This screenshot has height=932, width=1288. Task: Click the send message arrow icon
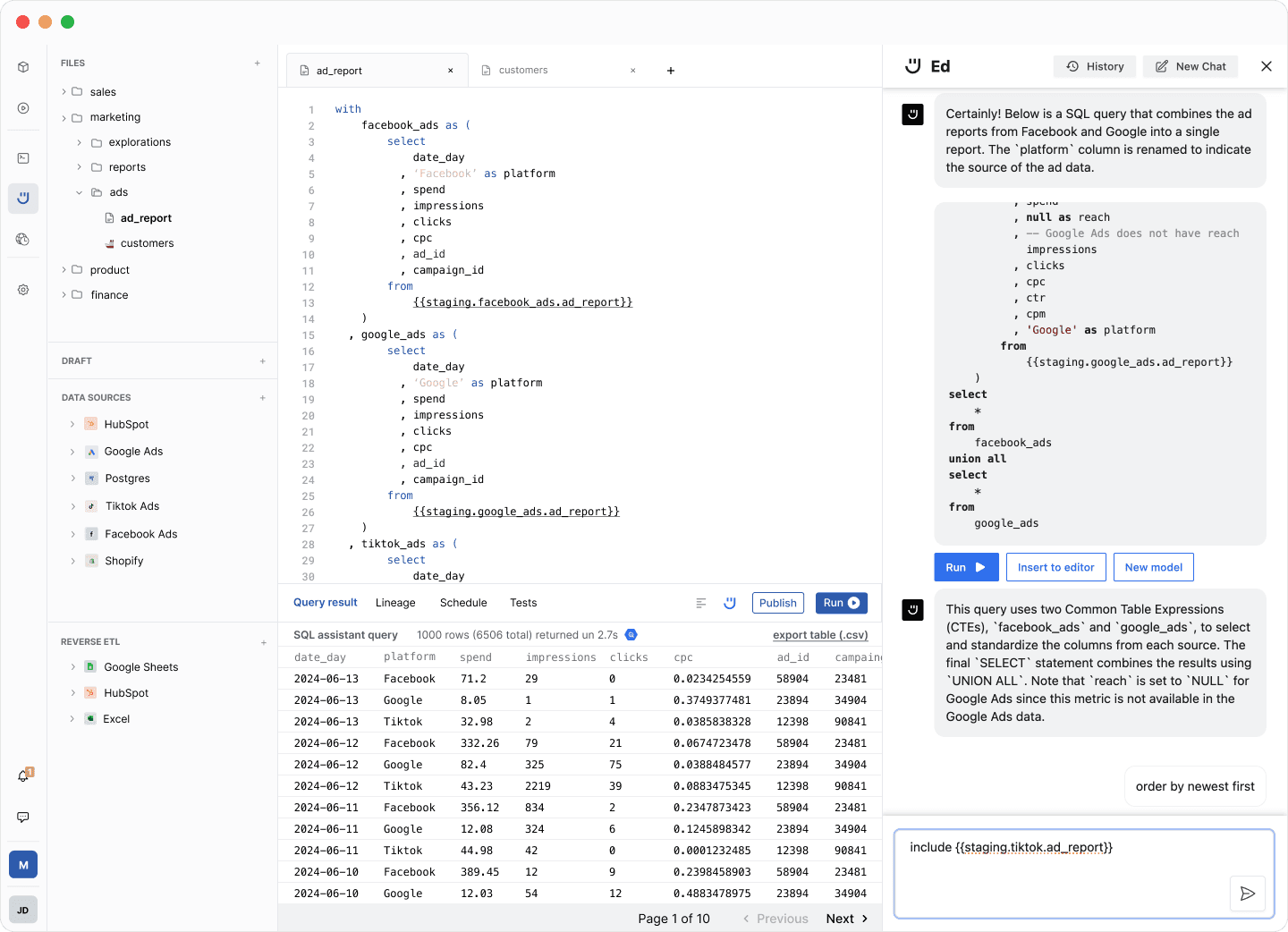[x=1247, y=894]
